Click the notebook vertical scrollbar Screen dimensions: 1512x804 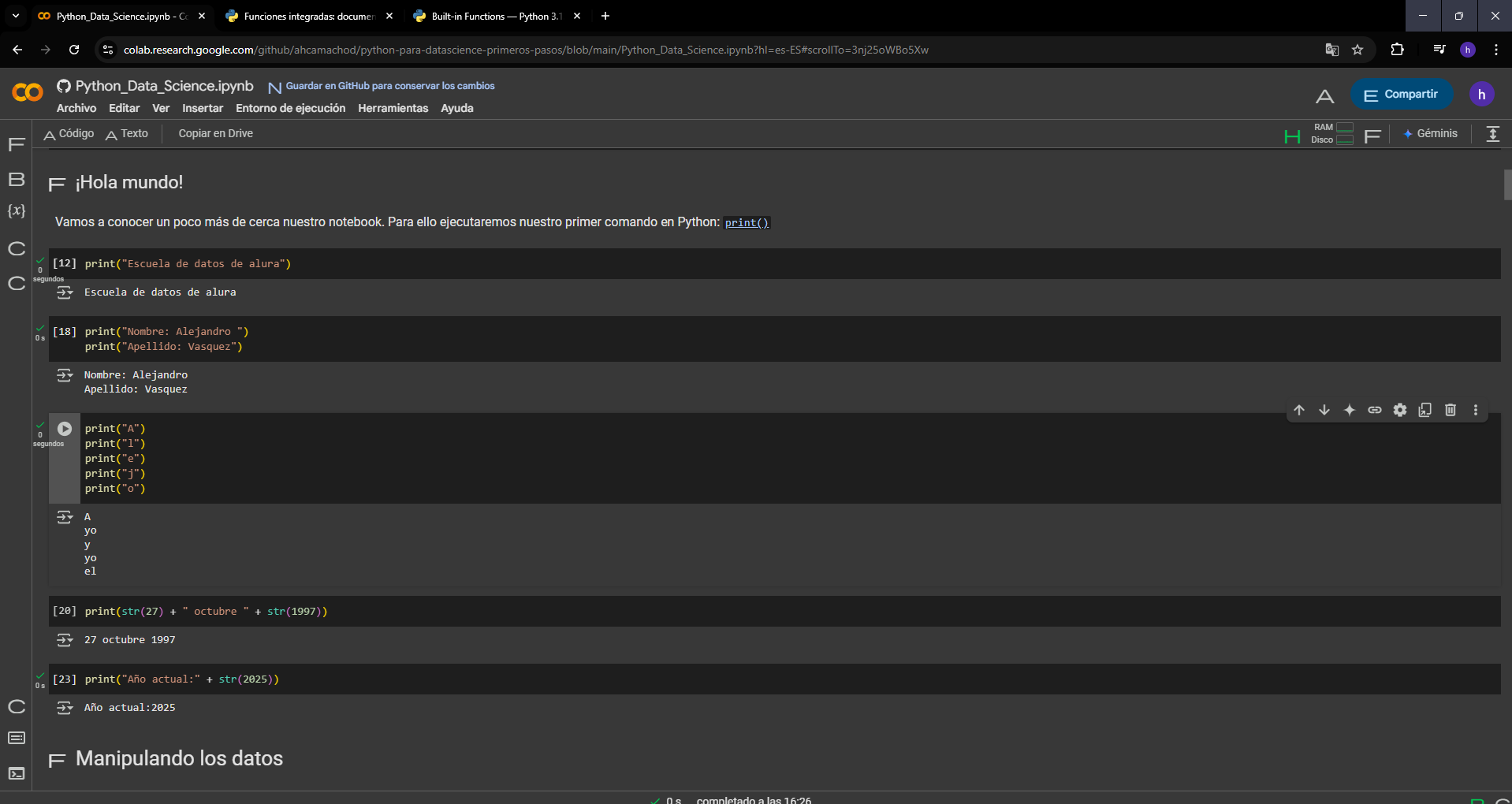coord(1507,184)
